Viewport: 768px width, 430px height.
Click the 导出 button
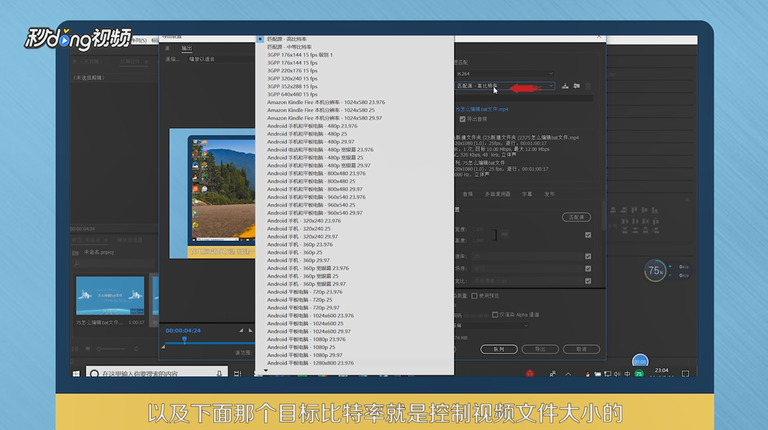click(x=540, y=349)
